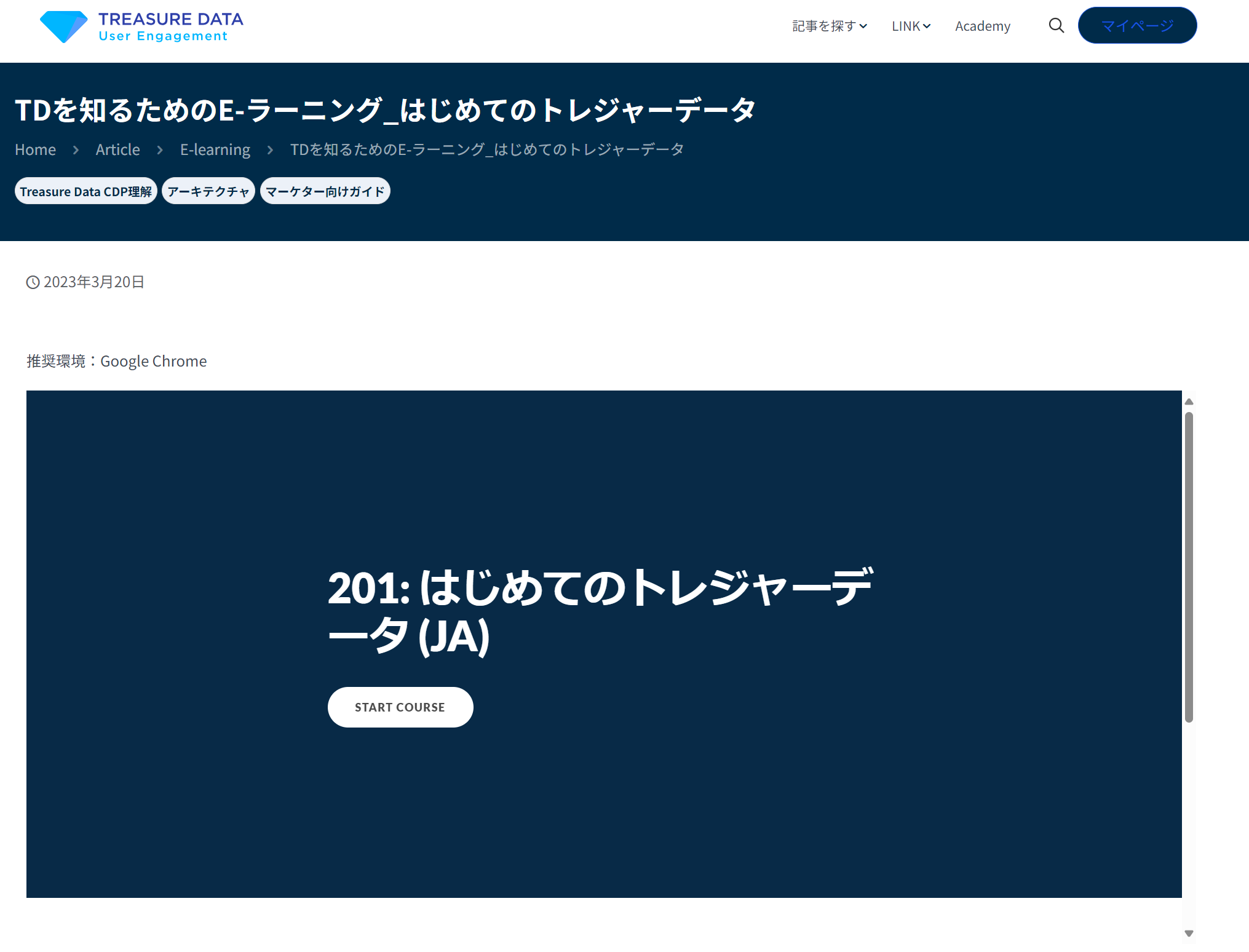Select the E-learning breadcrumb item
Viewport: 1249px width, 952px height.
215,149
